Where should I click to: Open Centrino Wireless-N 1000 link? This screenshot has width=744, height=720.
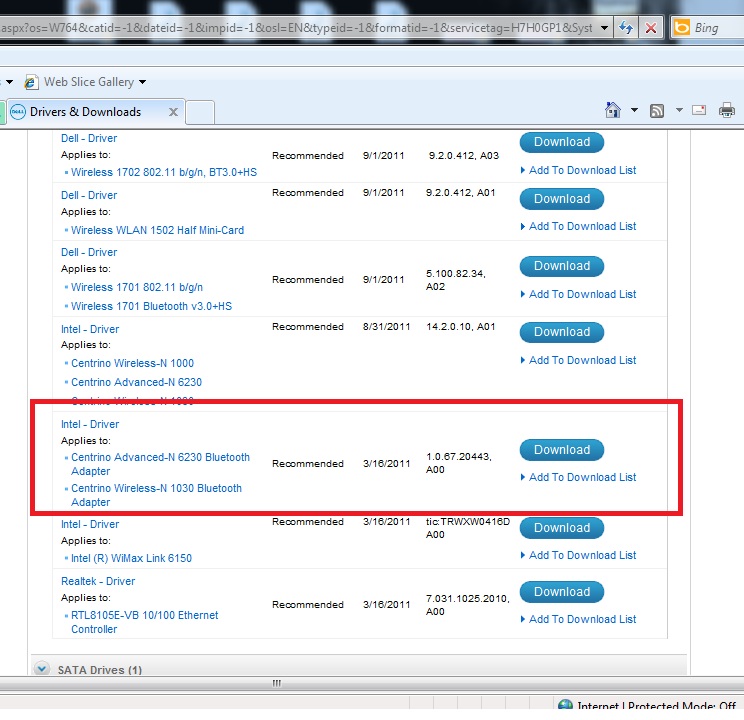click(132, 363)
